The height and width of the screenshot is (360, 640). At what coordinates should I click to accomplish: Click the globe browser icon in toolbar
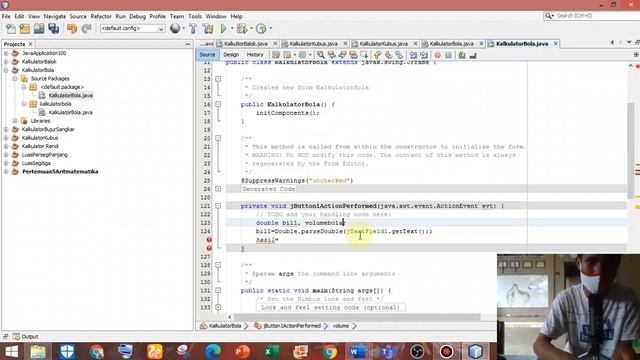tap(175, 29)
